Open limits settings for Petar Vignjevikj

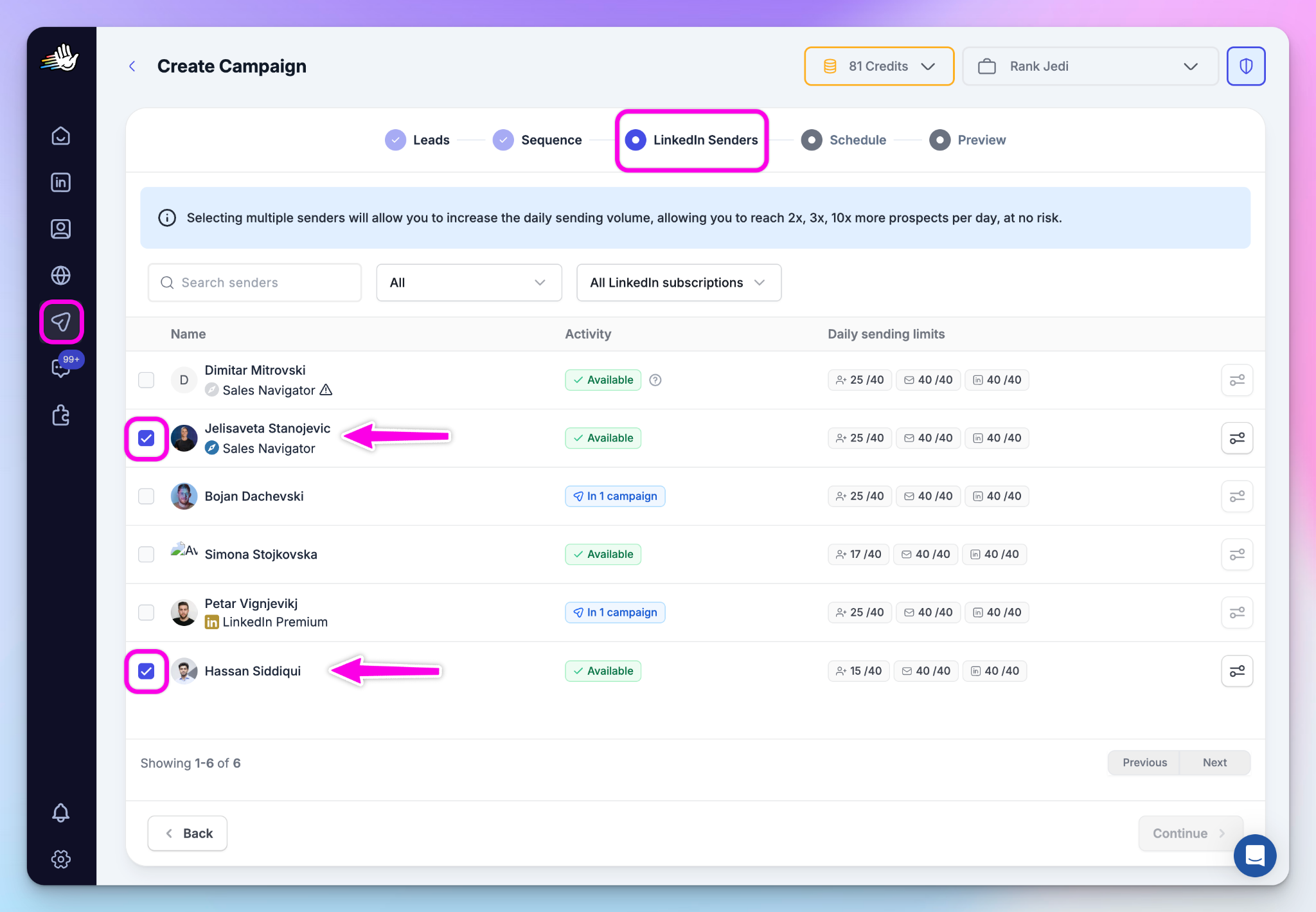(1237, 612)
